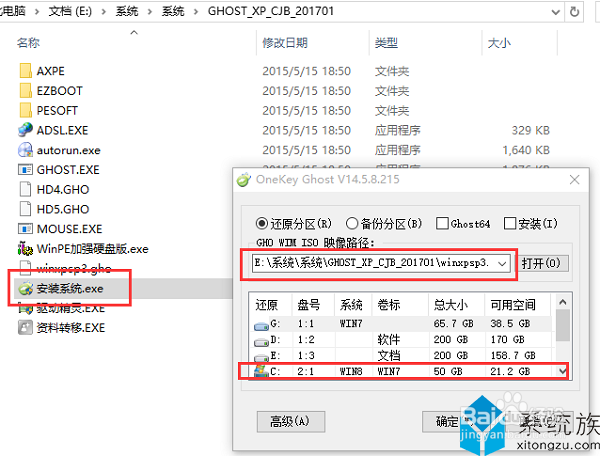
Task: Click the C: Windows drive icon
Action: pos(261,371)
